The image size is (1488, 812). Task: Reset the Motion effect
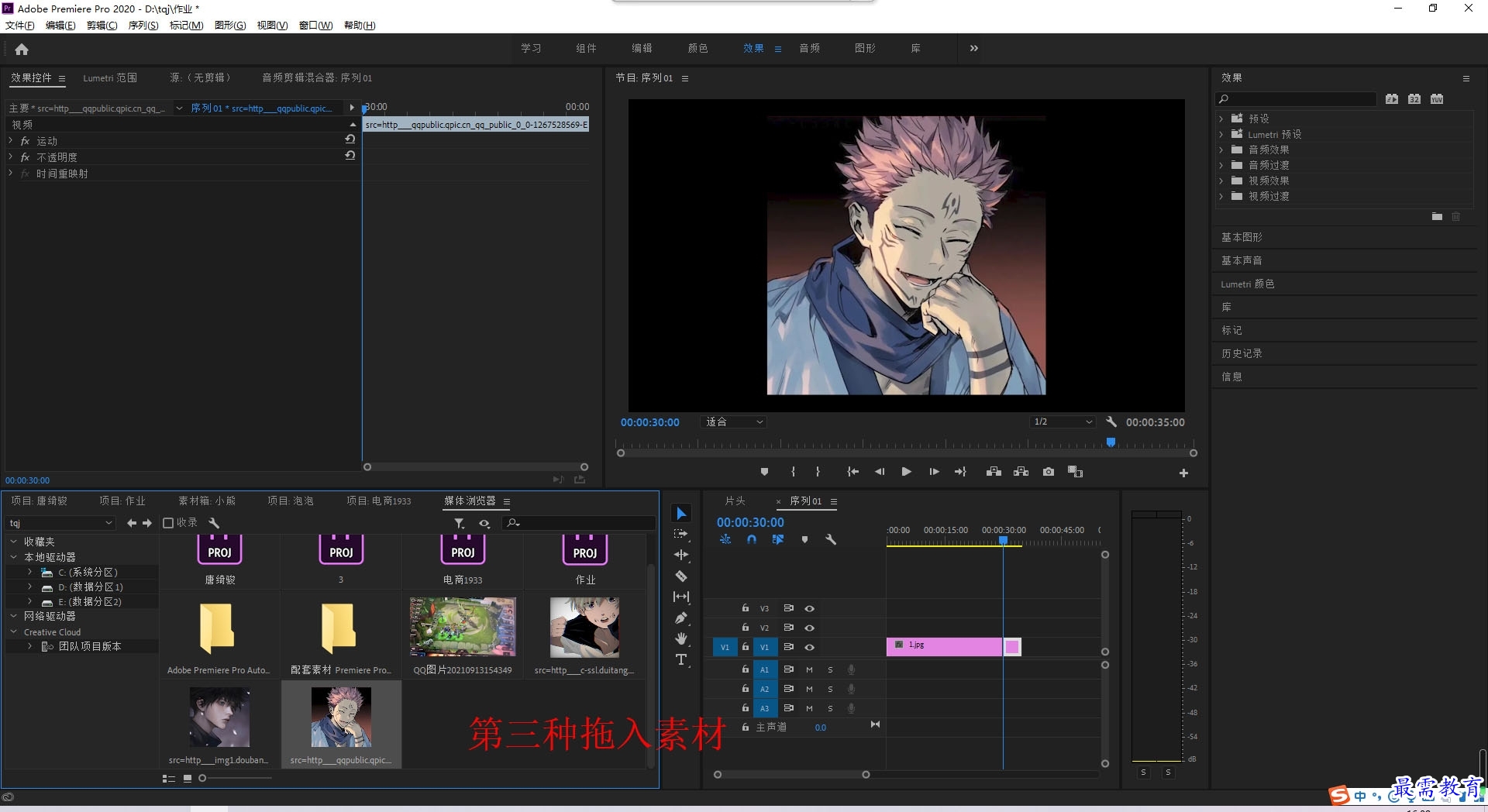click(350, 139)
